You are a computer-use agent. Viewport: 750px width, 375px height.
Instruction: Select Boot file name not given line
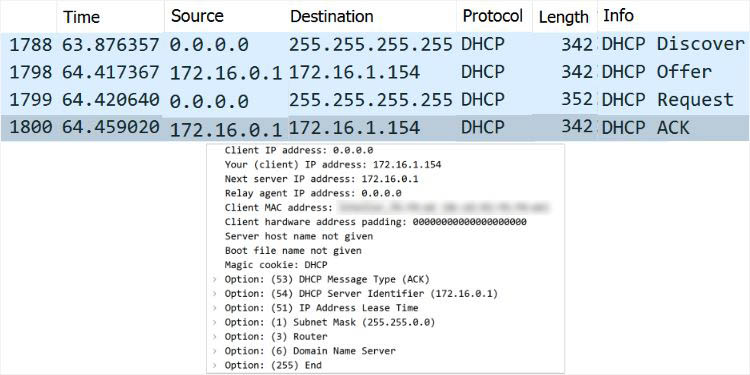pos(293,251)
